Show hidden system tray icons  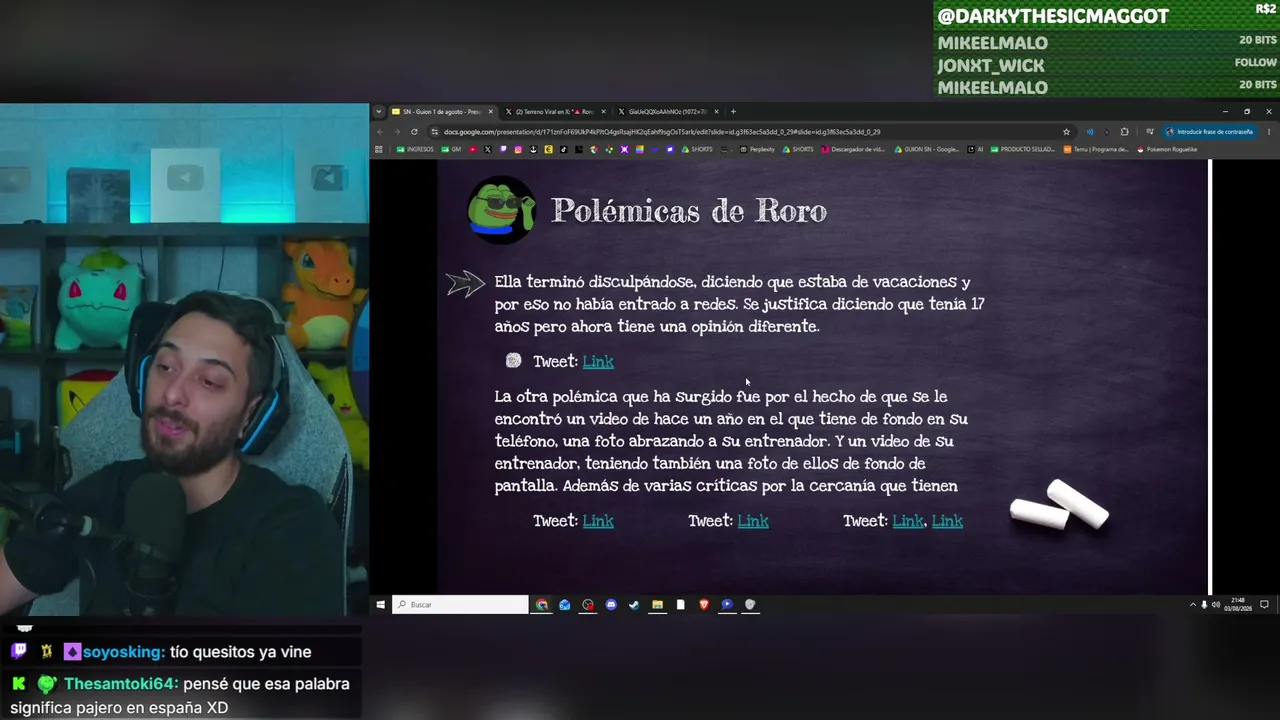(1192, 605)
